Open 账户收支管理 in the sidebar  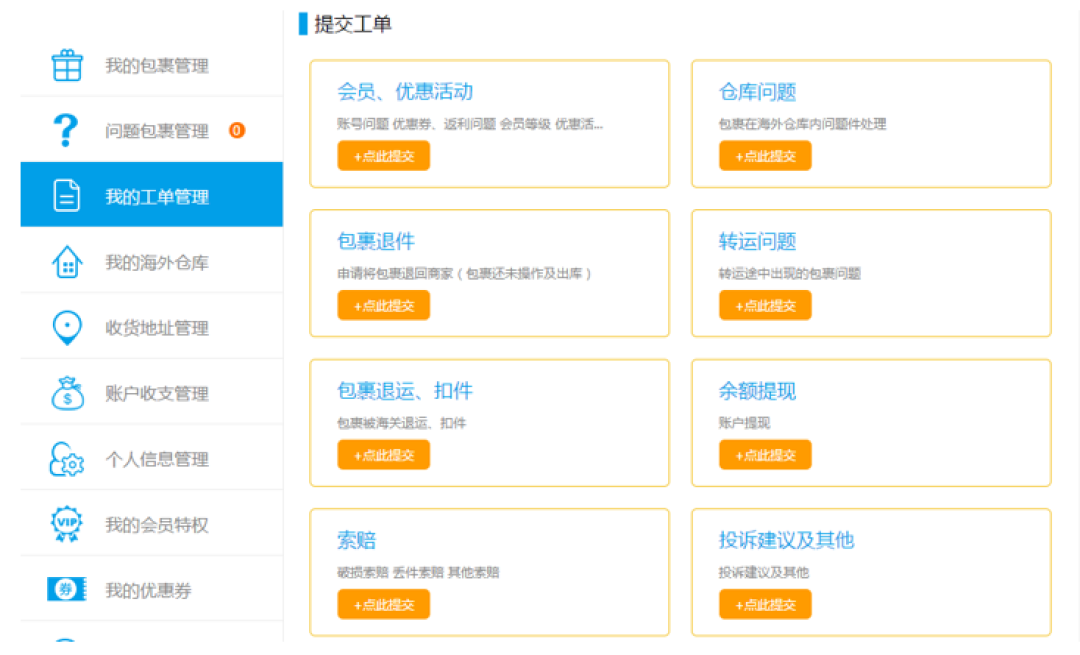(x=152, y=393)
